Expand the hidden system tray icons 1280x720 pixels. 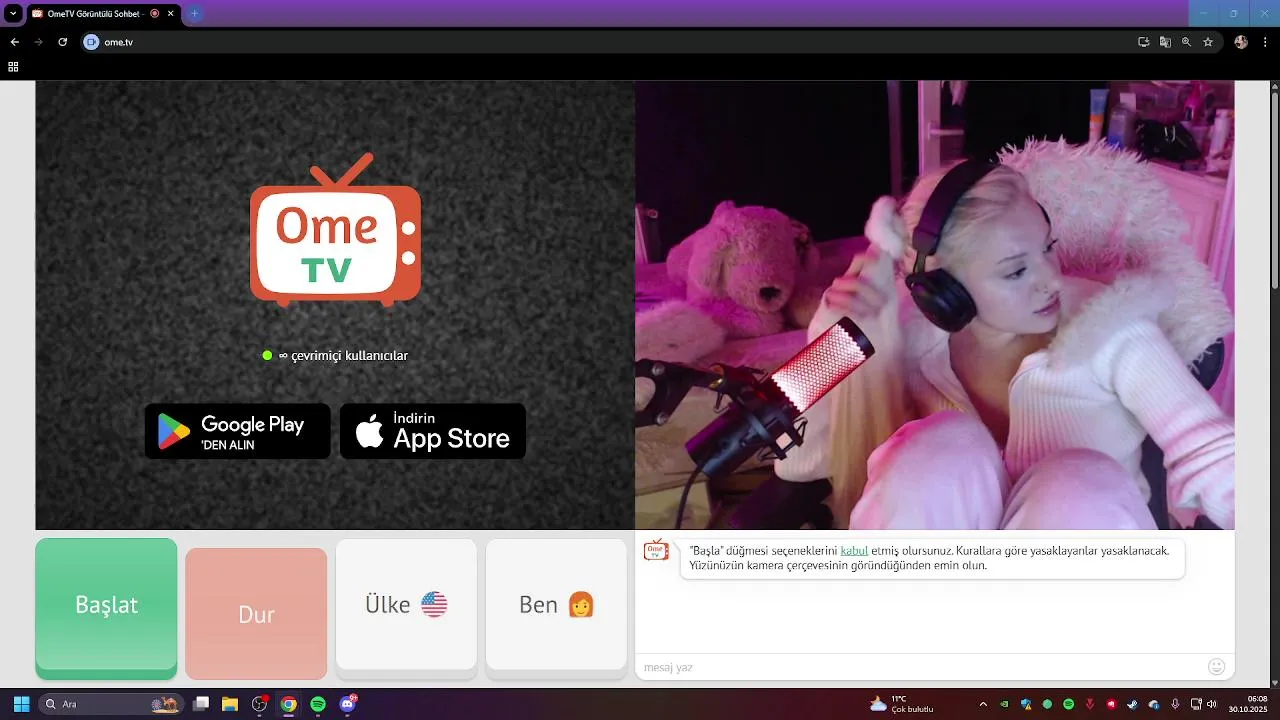click(983, 704)
